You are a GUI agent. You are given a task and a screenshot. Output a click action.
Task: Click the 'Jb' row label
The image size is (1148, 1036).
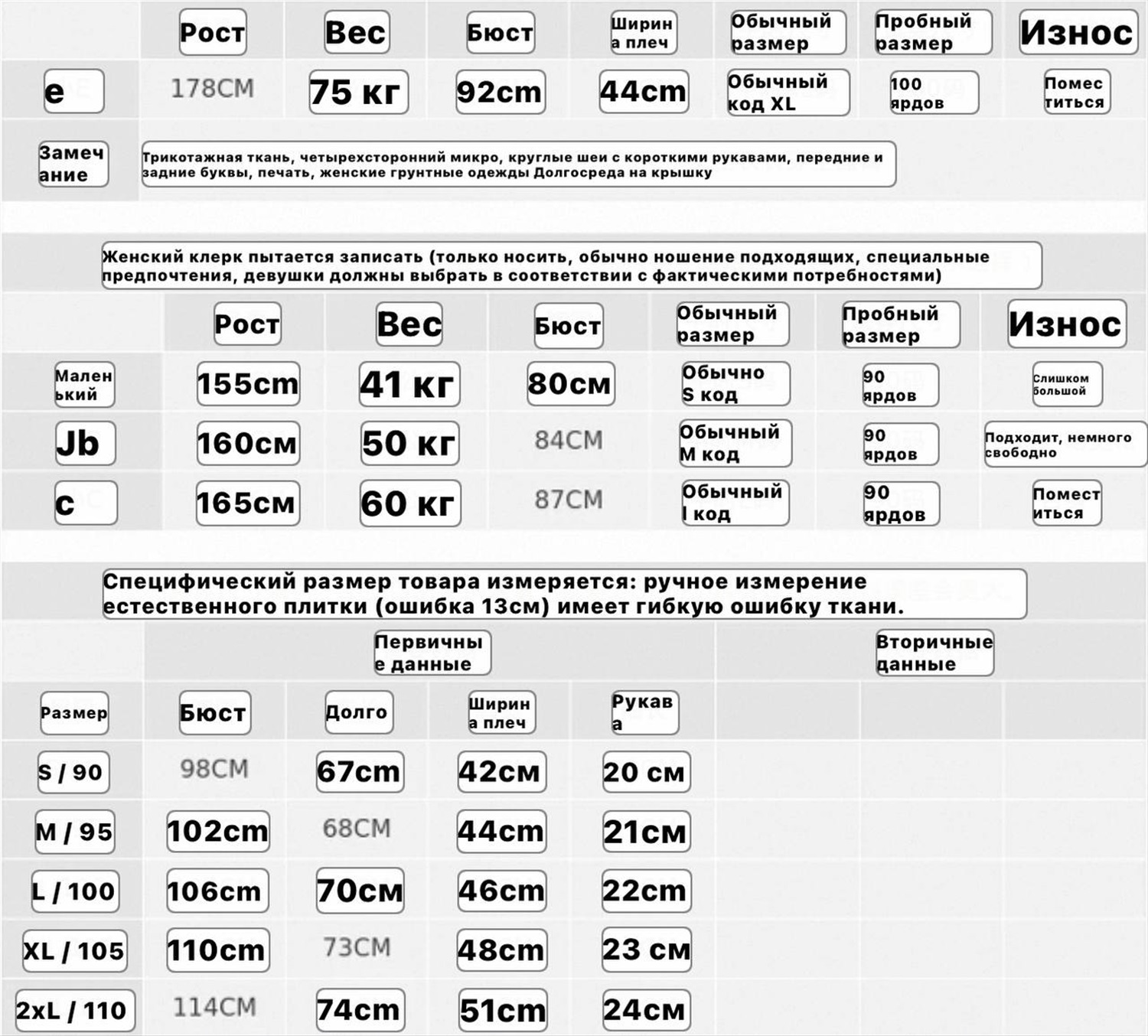coord(85,443)
